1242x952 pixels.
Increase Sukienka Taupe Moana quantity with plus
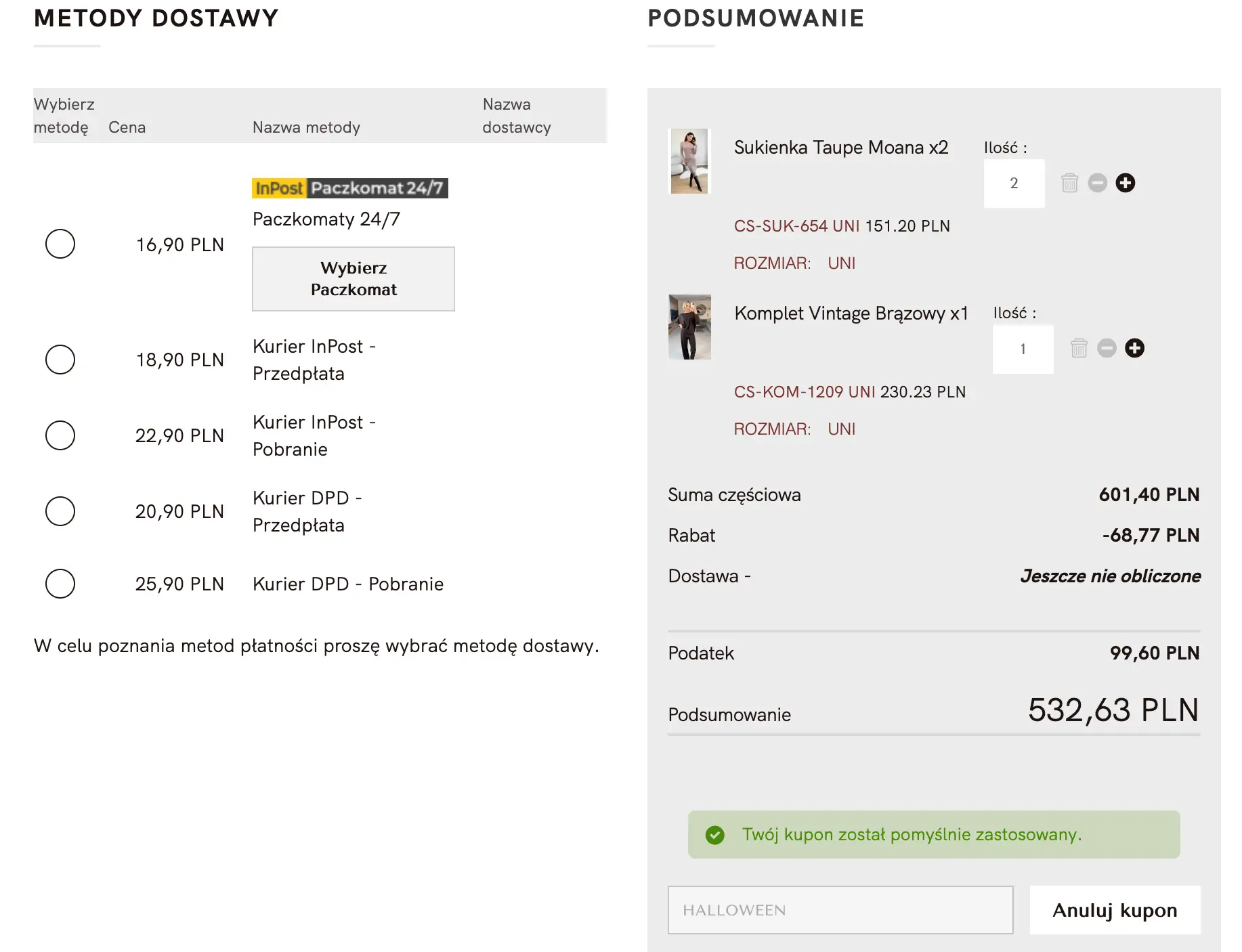coord(1126,183)
